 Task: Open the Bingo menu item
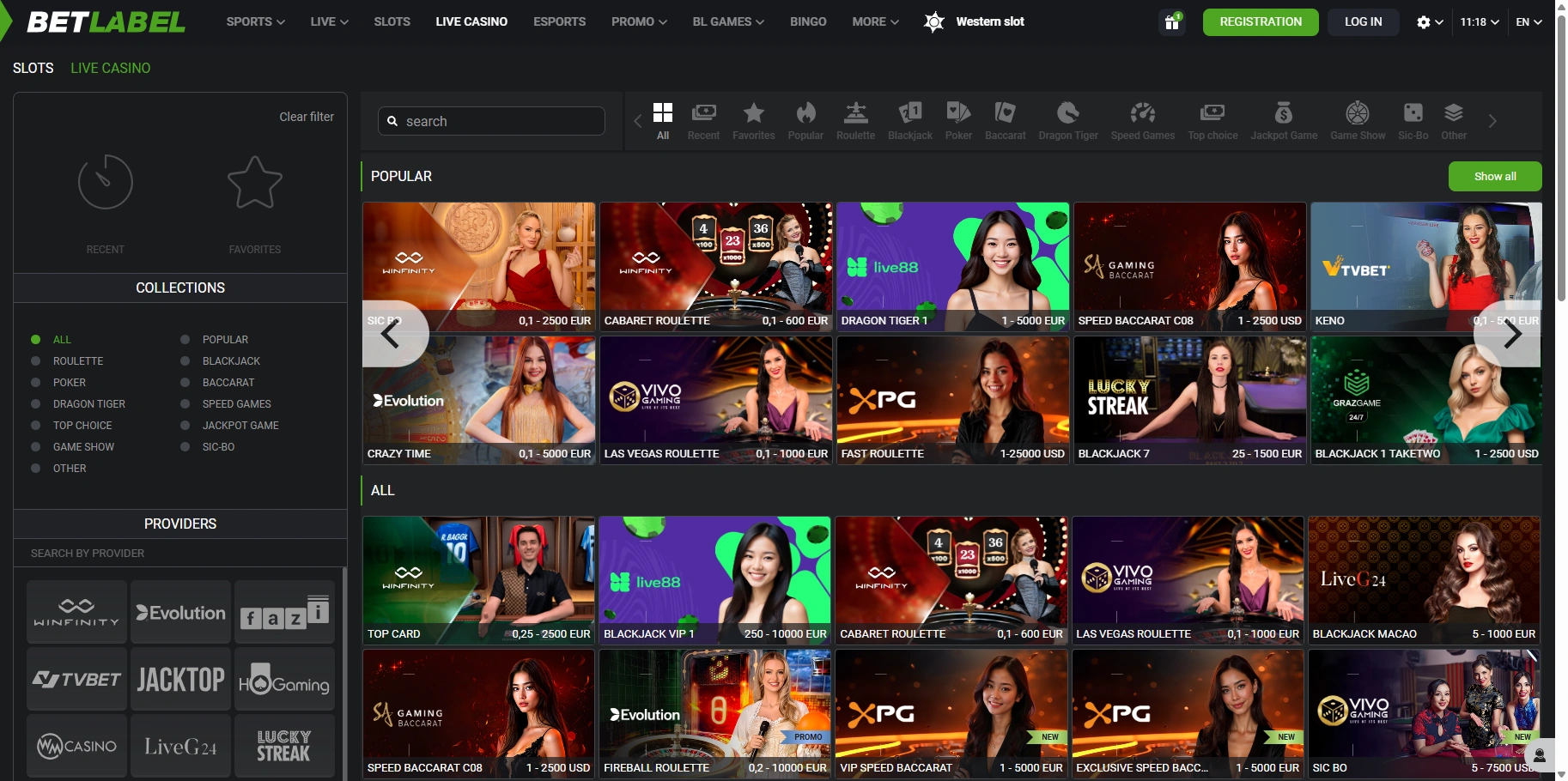807,21
